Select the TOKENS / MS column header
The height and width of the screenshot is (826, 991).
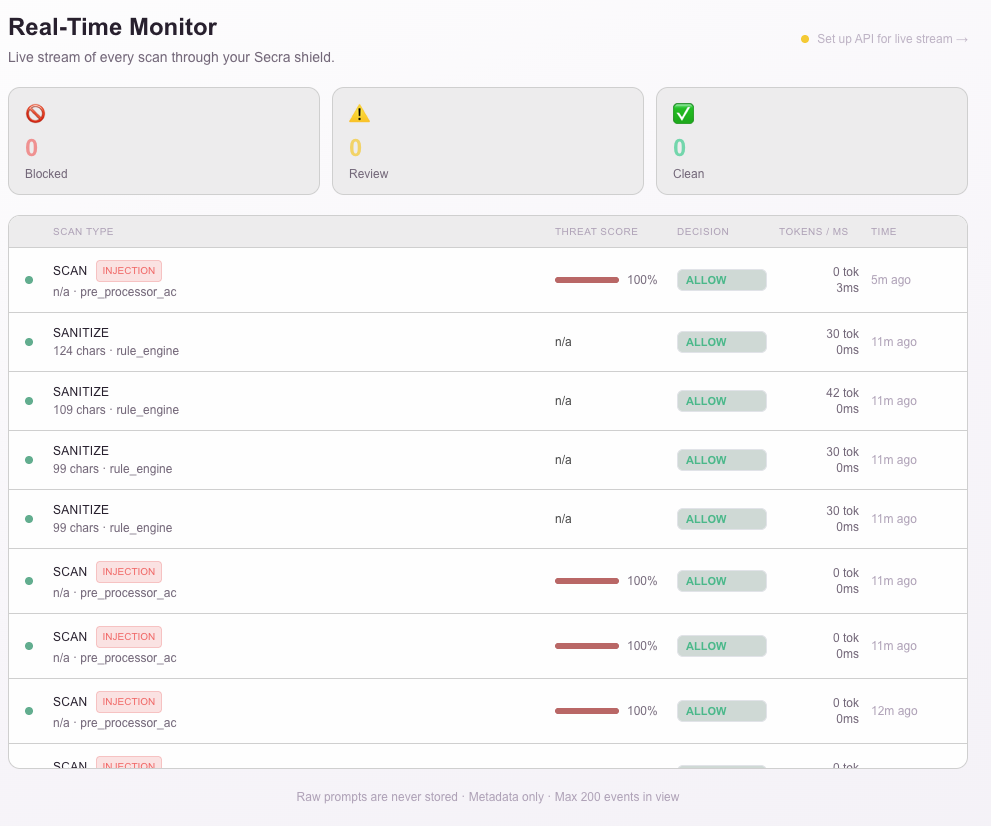click(813, 231)
